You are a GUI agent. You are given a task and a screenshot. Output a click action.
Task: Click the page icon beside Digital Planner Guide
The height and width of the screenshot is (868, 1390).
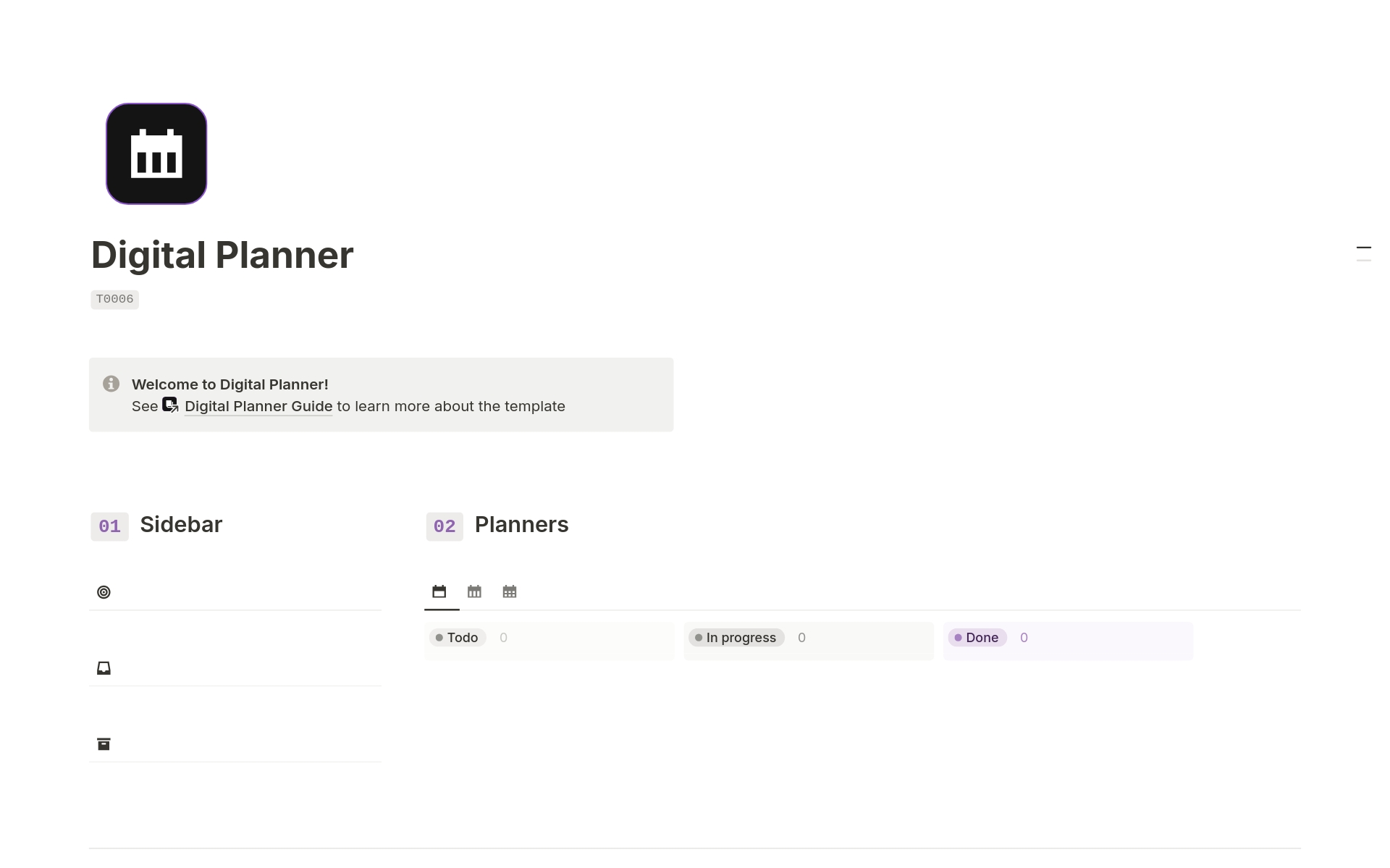169,405
